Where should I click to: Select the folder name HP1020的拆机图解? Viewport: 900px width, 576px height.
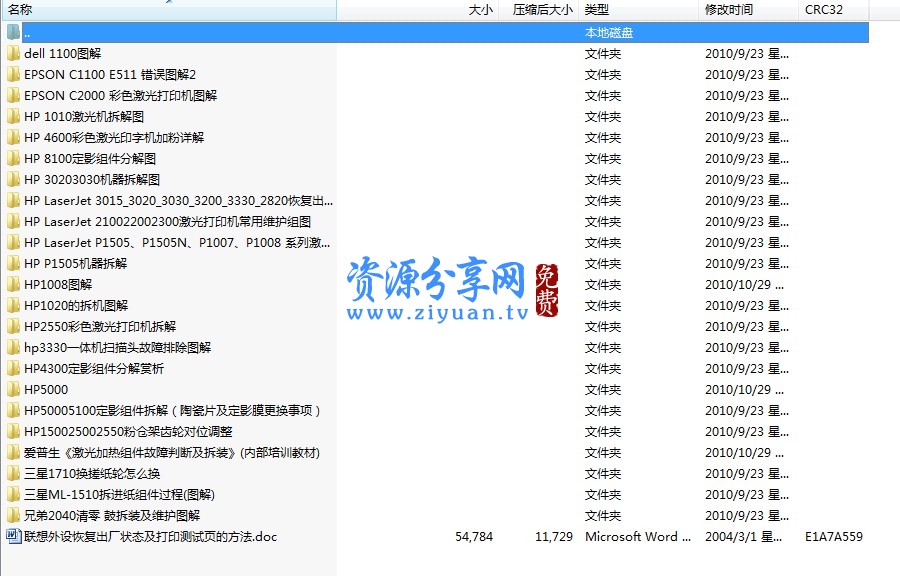coord(76,305)
